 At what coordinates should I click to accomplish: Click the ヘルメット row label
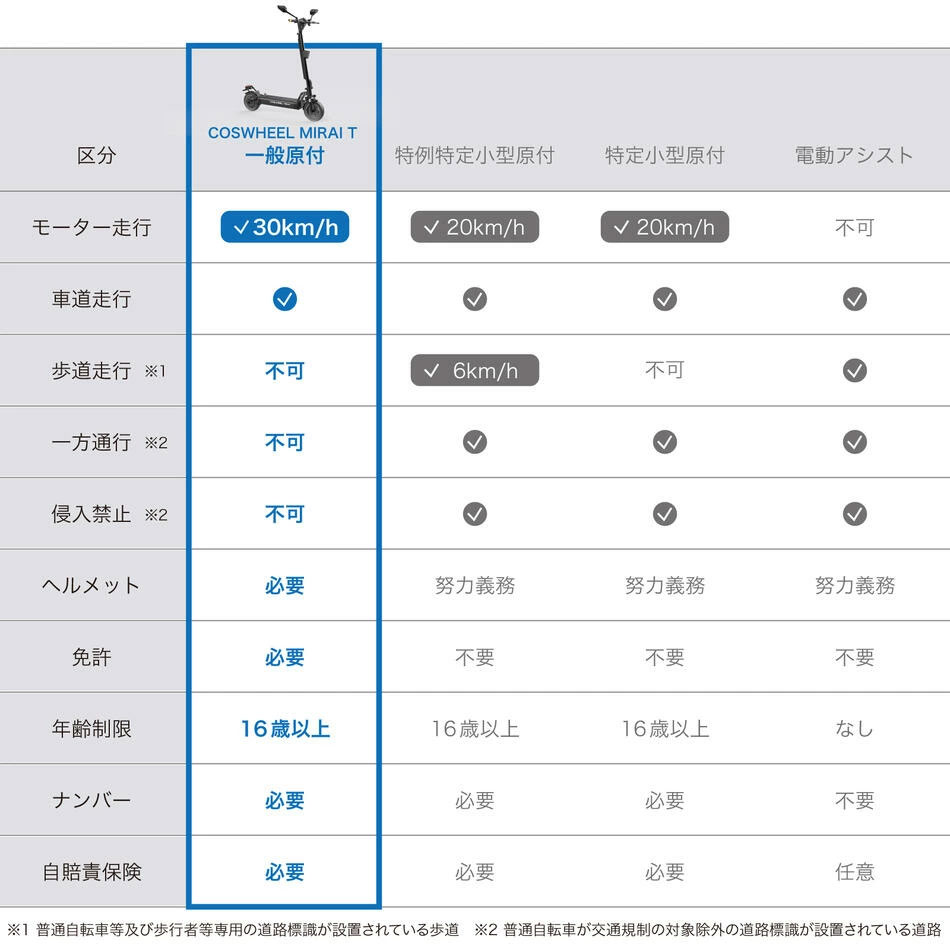[x=91, y=586]
